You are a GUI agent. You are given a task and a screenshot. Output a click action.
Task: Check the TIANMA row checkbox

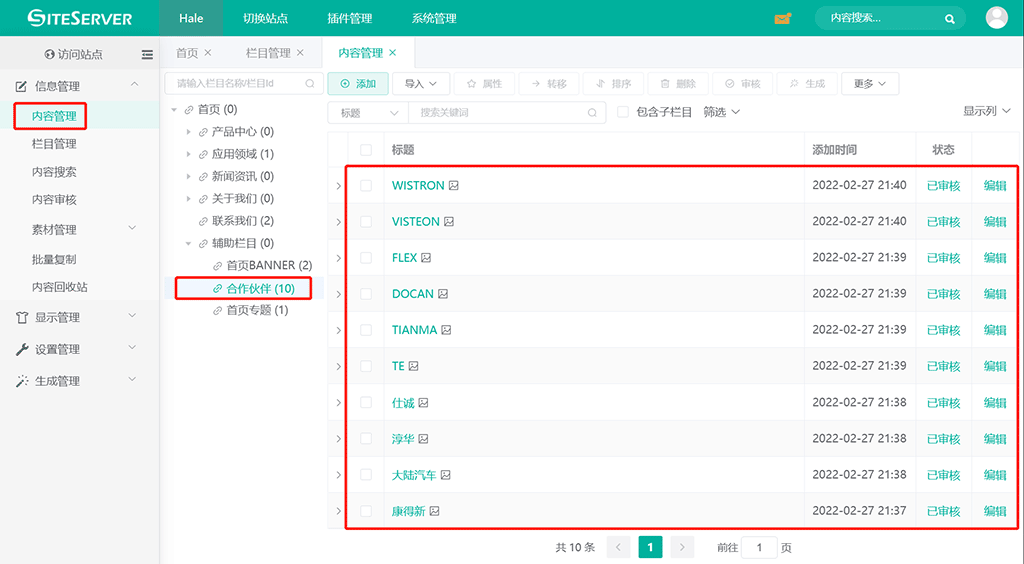pos(366,330)
